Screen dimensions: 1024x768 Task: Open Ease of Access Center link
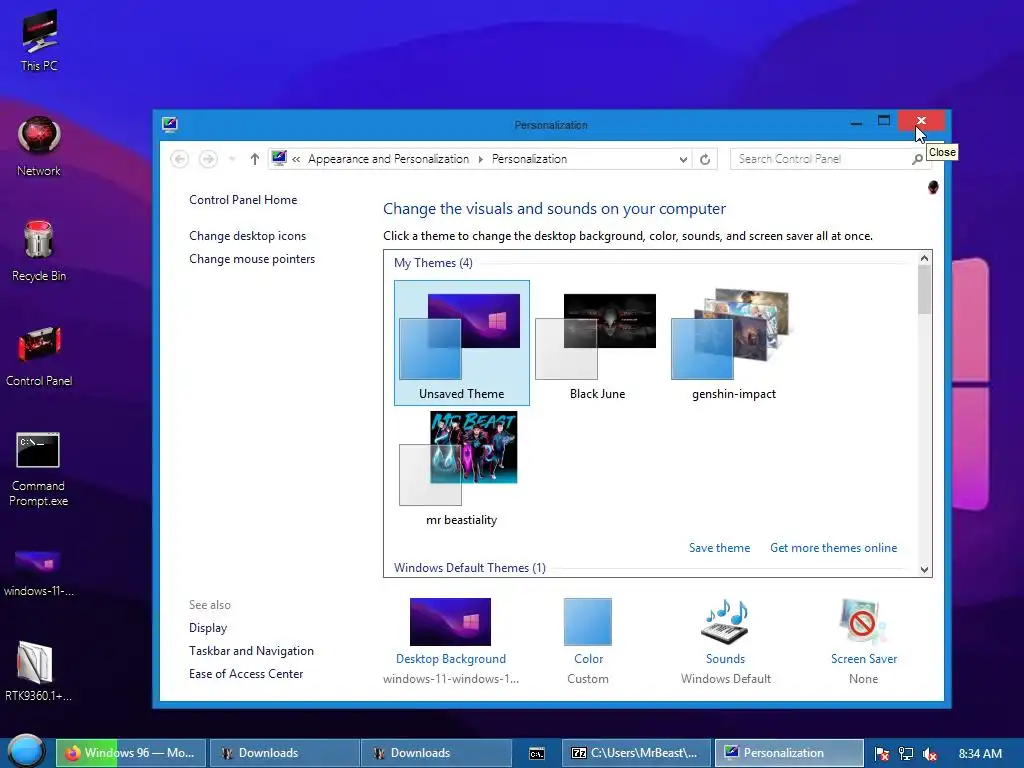pos(246,674)
